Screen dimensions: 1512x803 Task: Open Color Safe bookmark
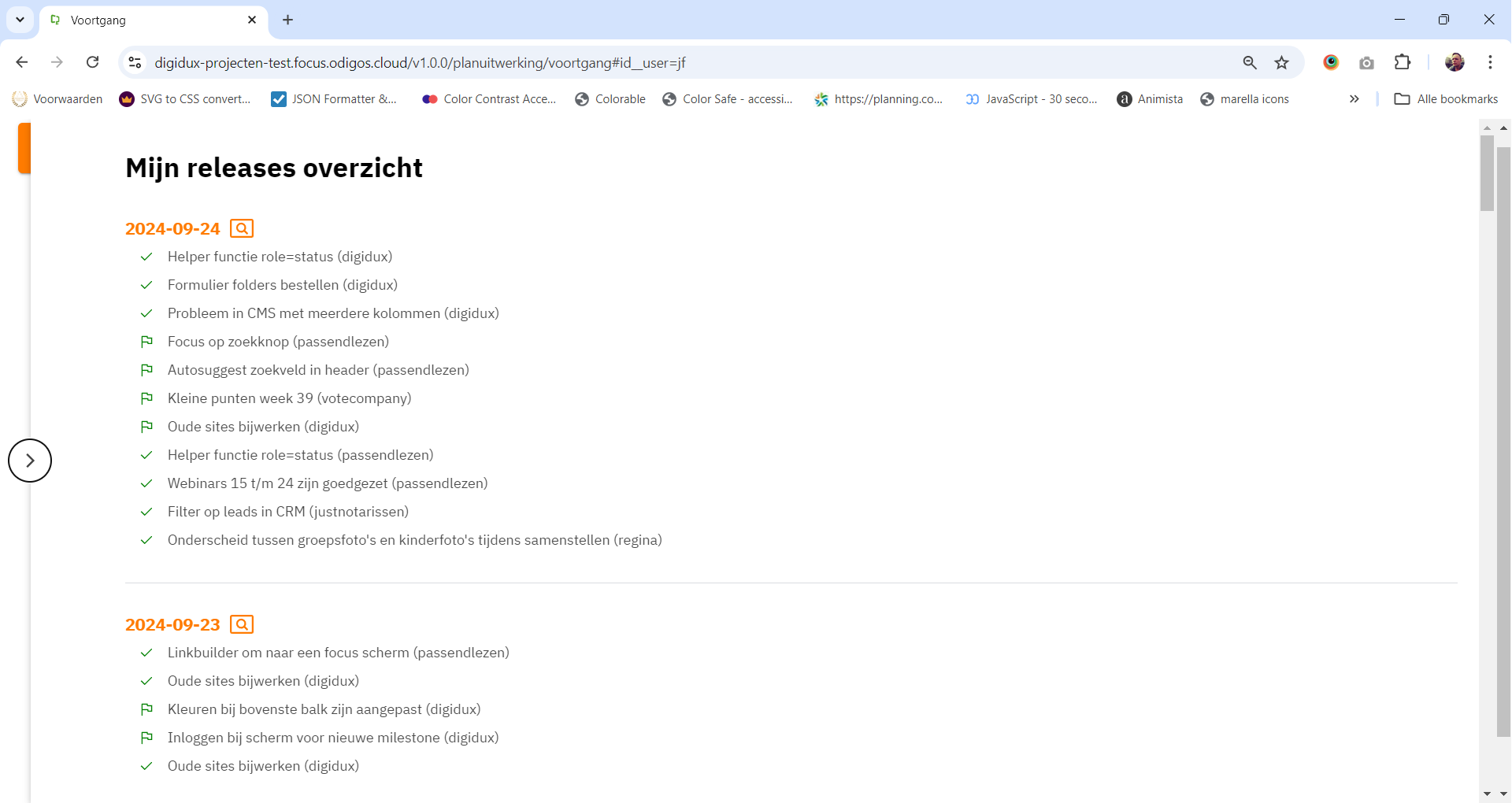(x=728, y=99)
